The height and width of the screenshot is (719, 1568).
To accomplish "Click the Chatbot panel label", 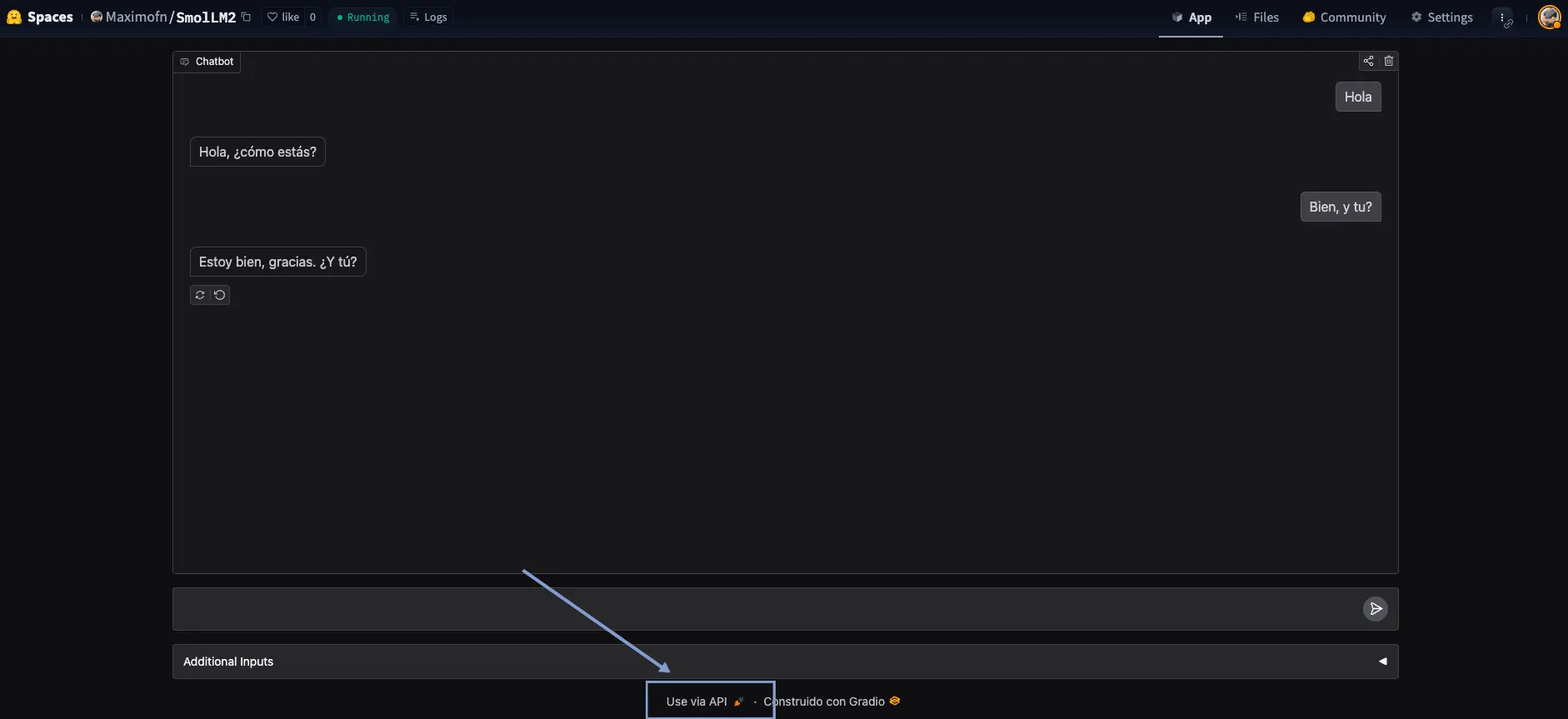I will click(207, 62).
